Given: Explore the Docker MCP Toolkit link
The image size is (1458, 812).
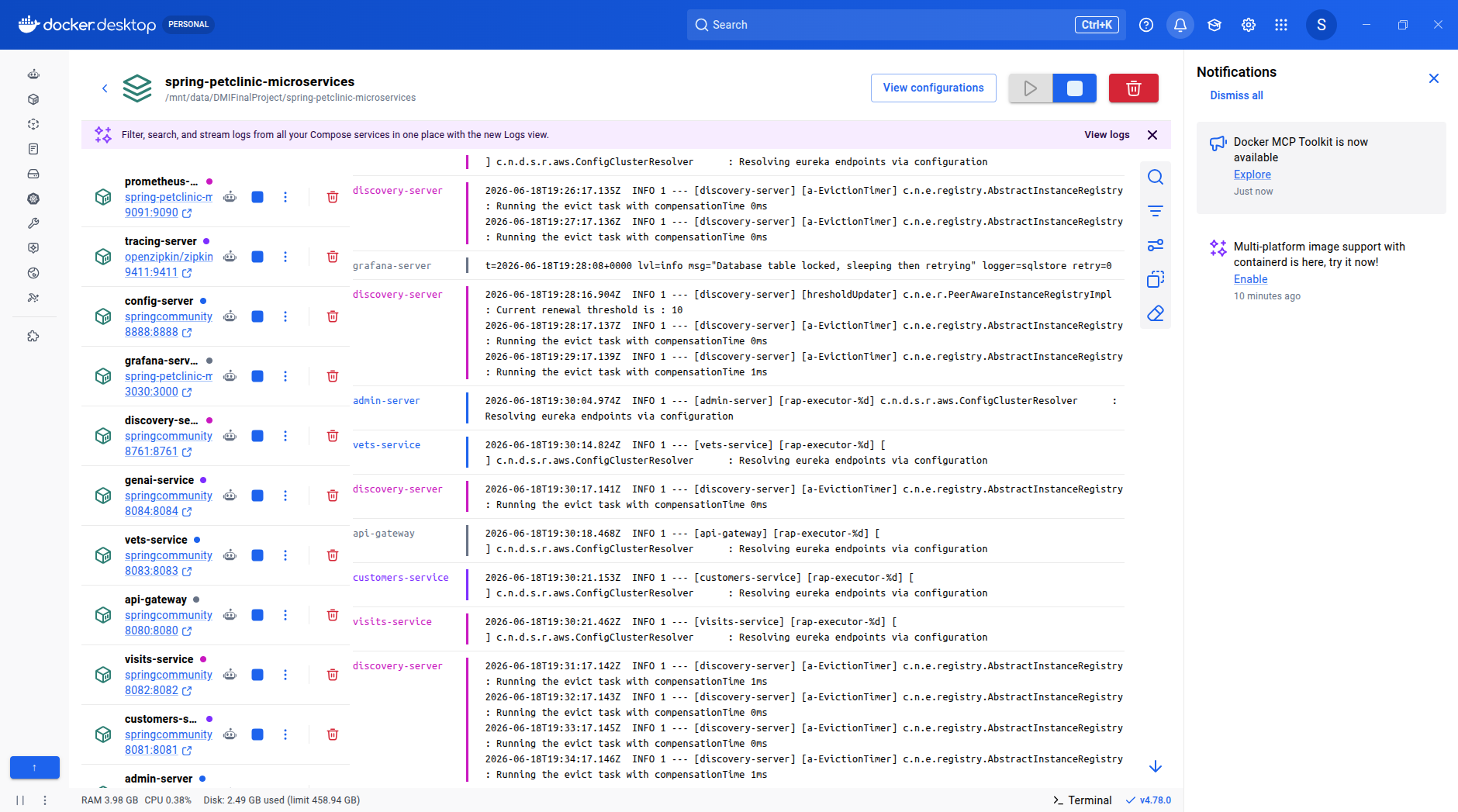Looking at the screenshot, I should tap(1252, 174).
